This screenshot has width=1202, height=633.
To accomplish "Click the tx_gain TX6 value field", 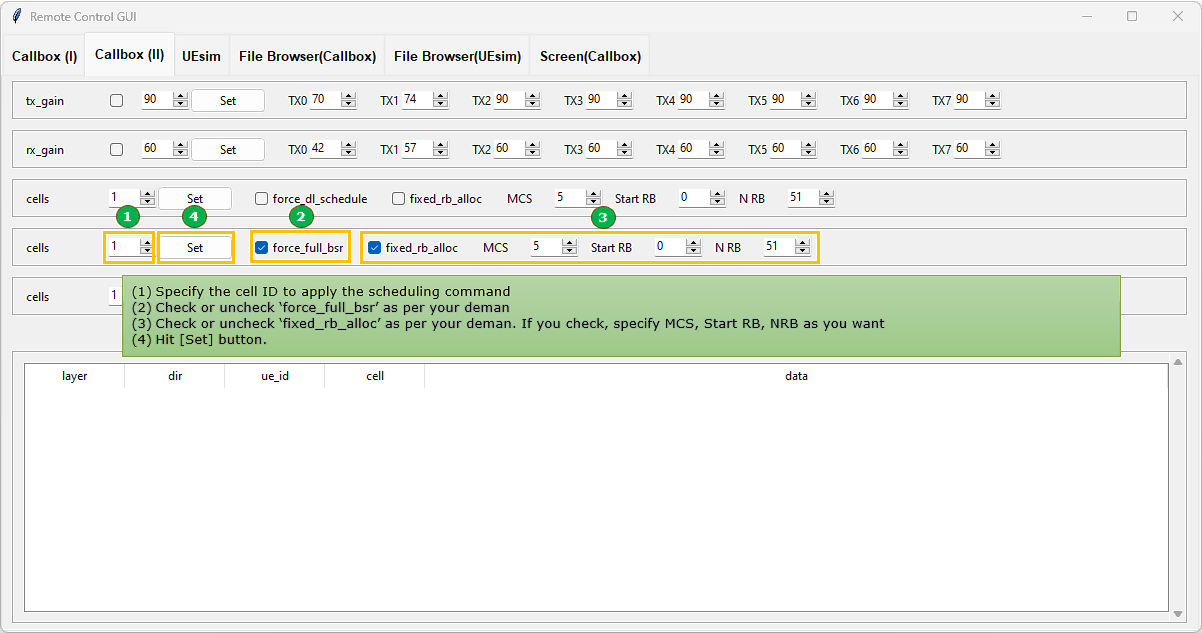I will pyautogui.click(x=877, y=100).
